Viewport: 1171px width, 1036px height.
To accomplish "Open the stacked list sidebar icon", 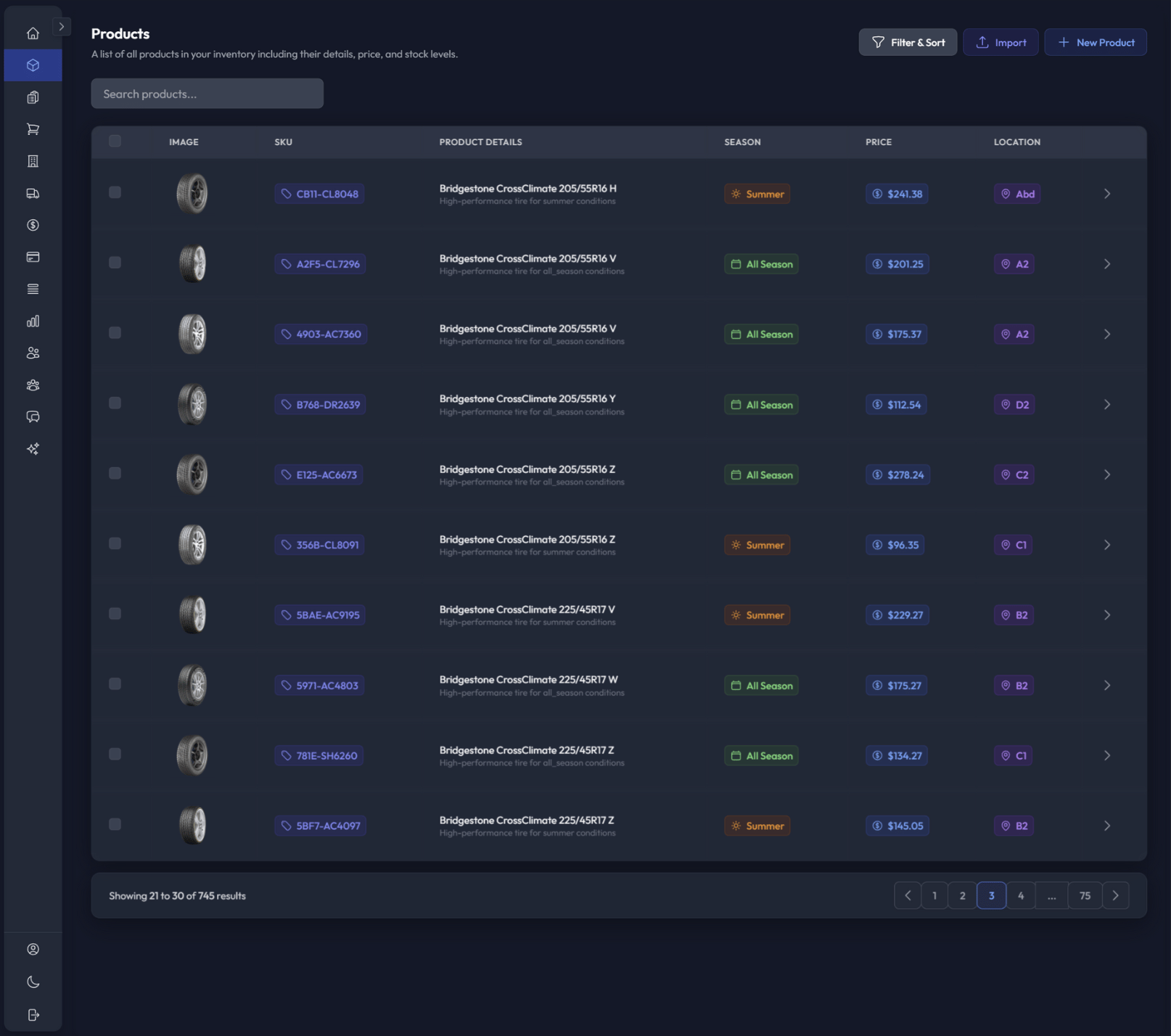I will (x=33, y=289).
